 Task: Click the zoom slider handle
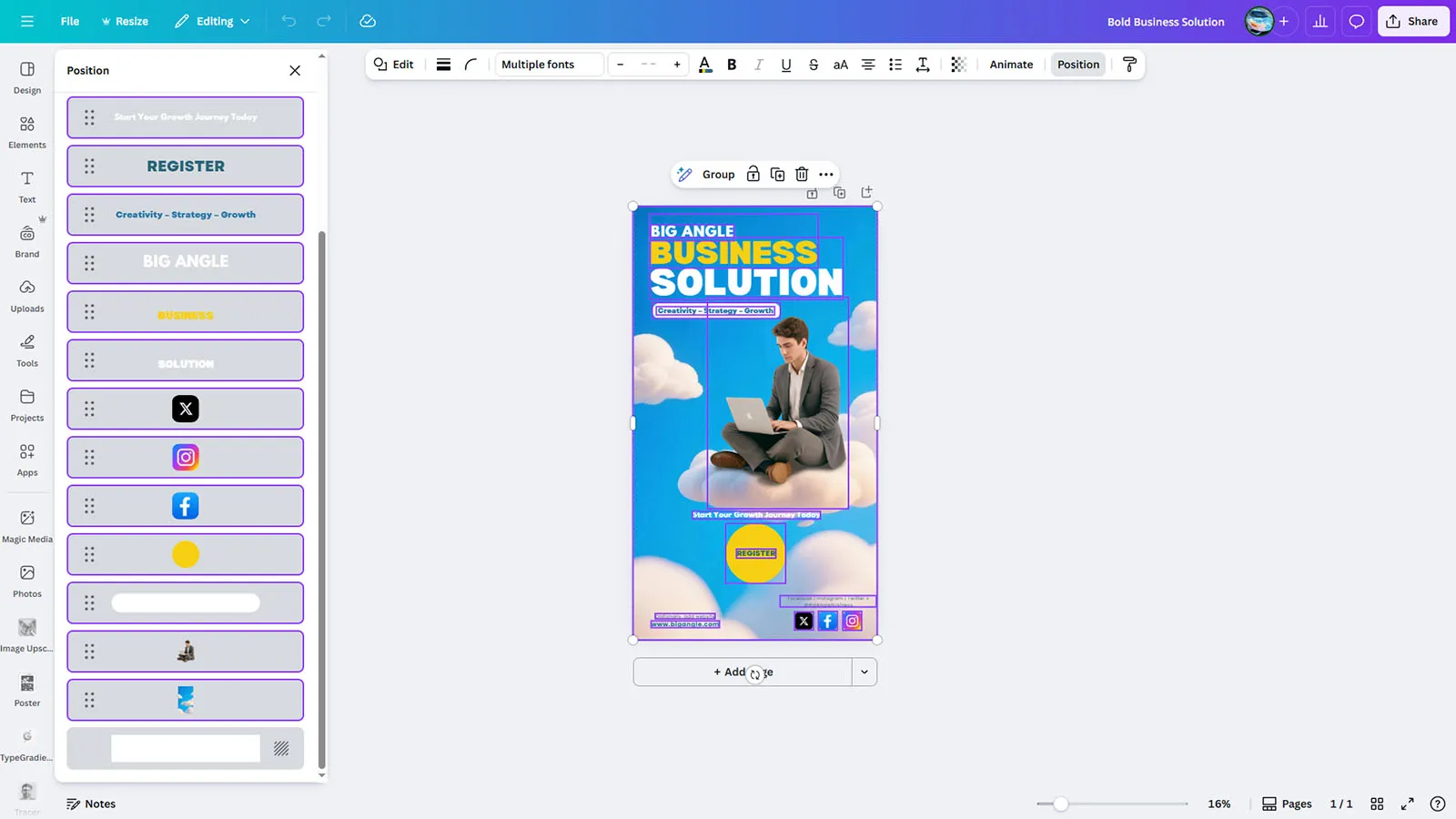tap(1061, 804)
